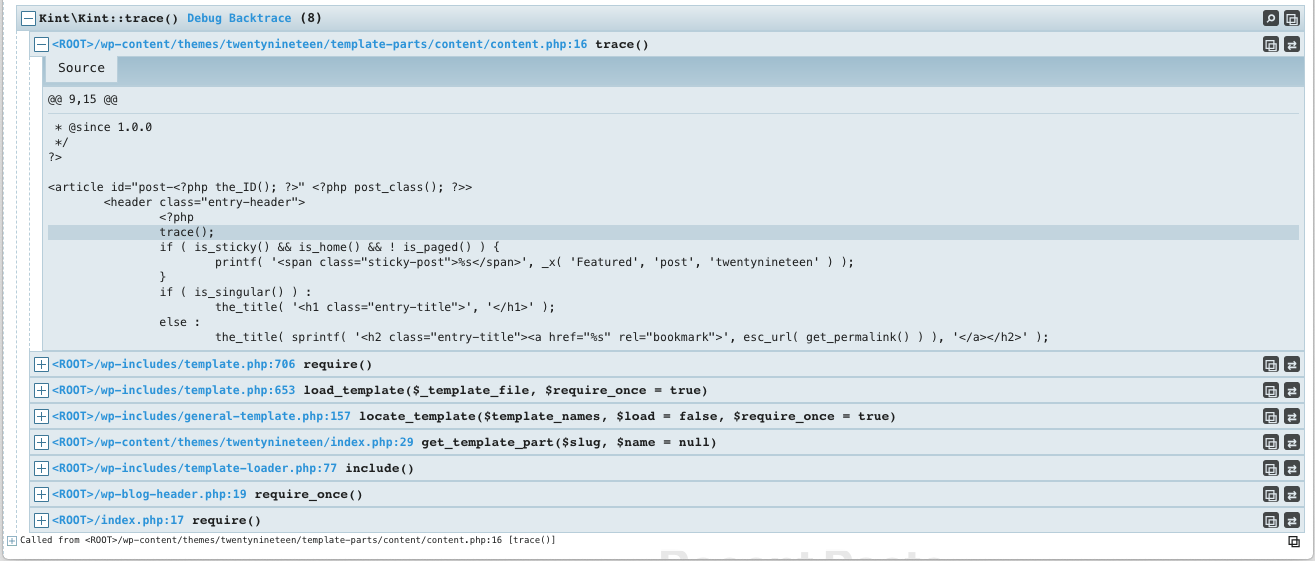Open load_template frame in new window
The width and height of the screenshot is (1315, 561).
pyautogui.click(x=1270, y=390)
